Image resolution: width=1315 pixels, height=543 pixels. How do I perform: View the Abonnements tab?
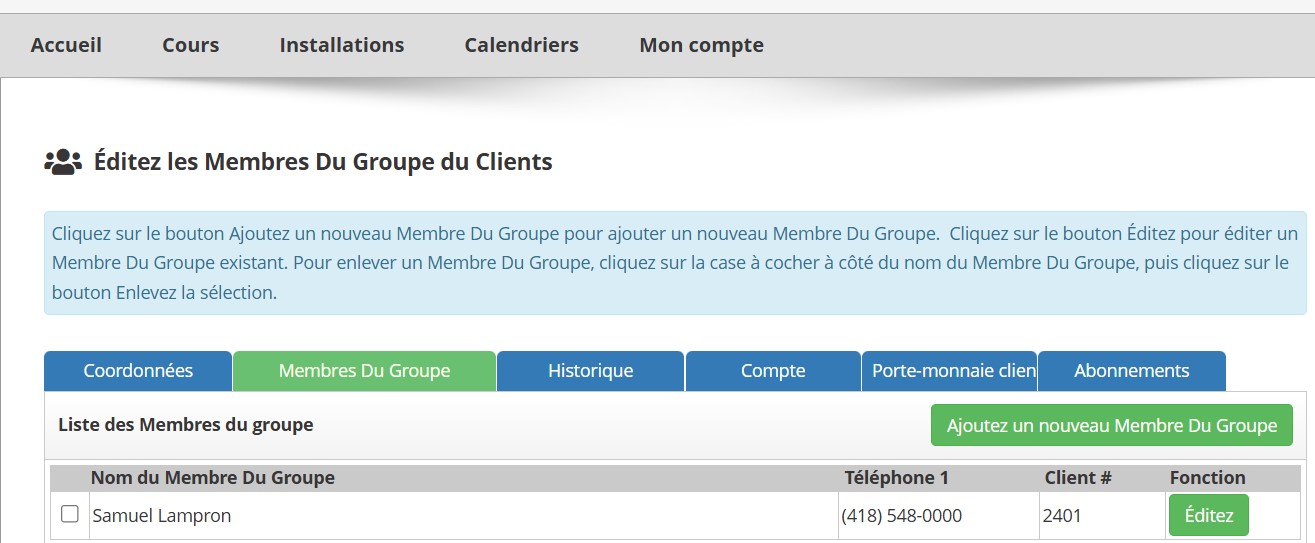point(1131,371)
